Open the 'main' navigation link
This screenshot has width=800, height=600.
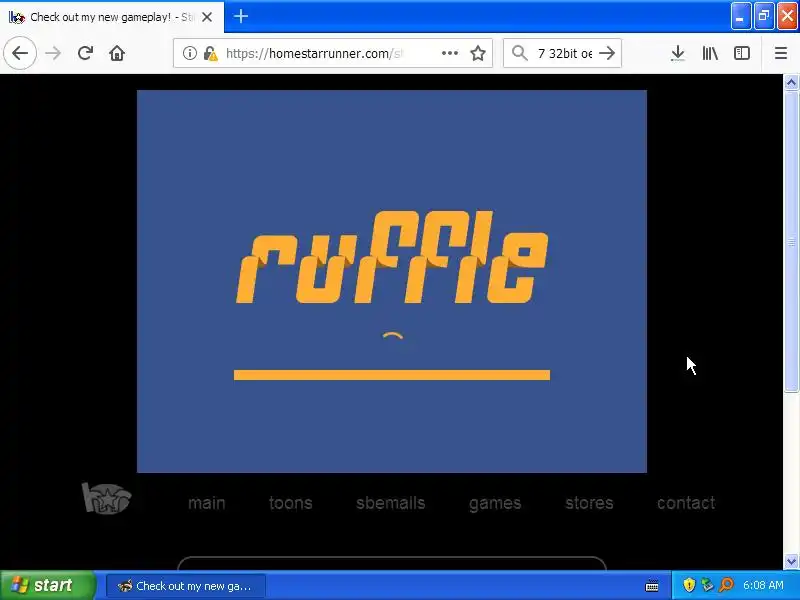pyautogui.click(x=207, y=503)
